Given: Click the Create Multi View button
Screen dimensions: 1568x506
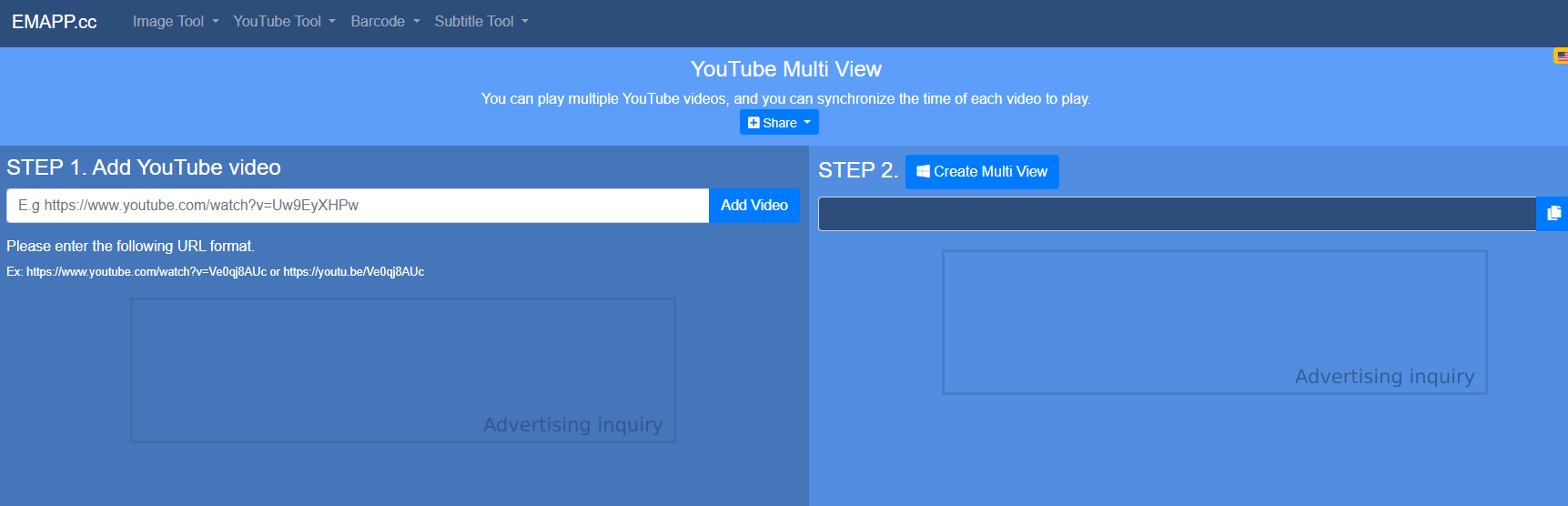Looking at the screenshot, I should click(x=982, y=171).
